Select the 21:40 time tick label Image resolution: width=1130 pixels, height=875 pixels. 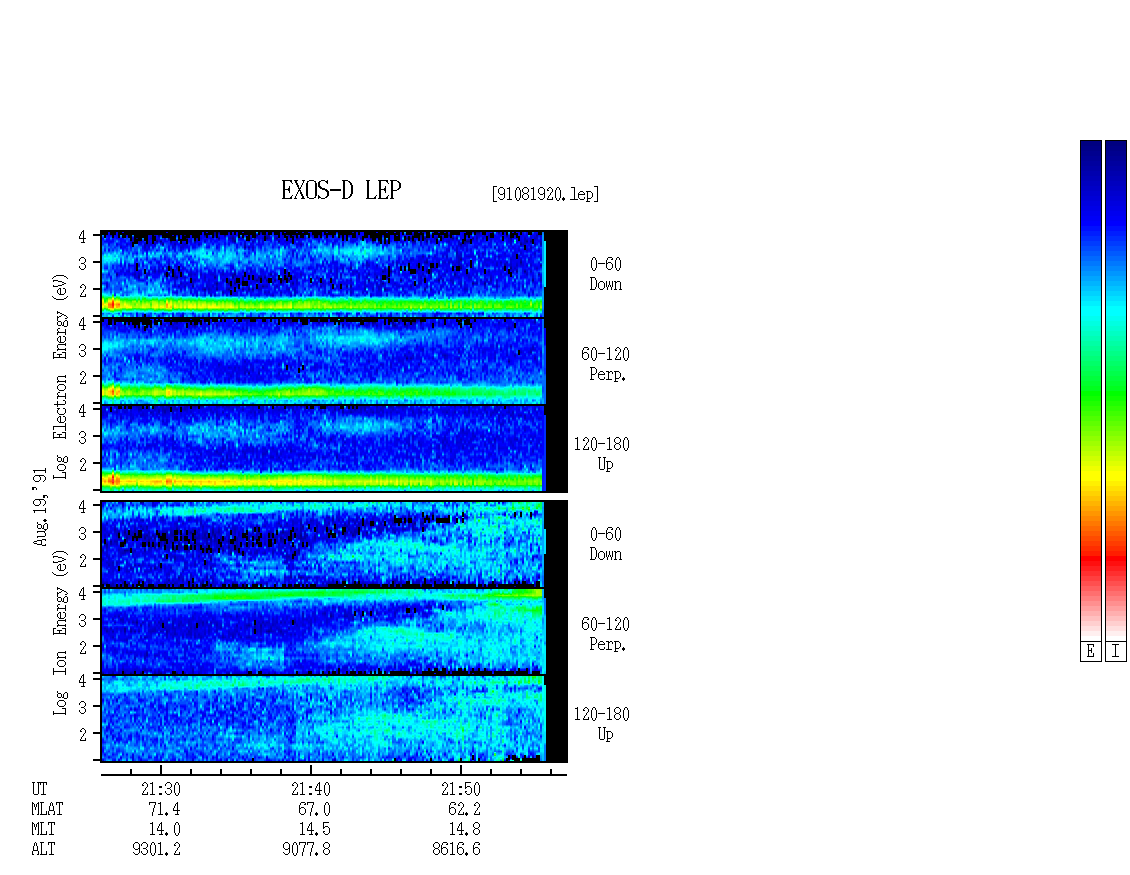click(311, 789)
